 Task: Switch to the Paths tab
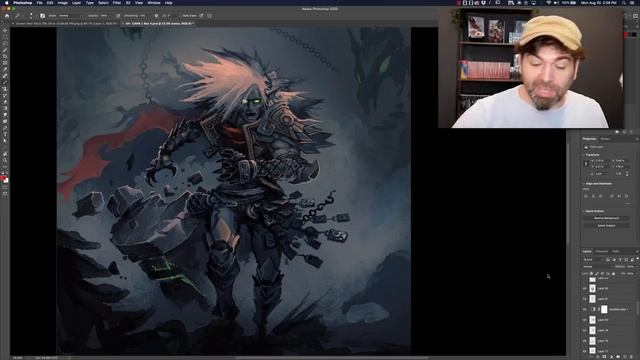point(616,251)
